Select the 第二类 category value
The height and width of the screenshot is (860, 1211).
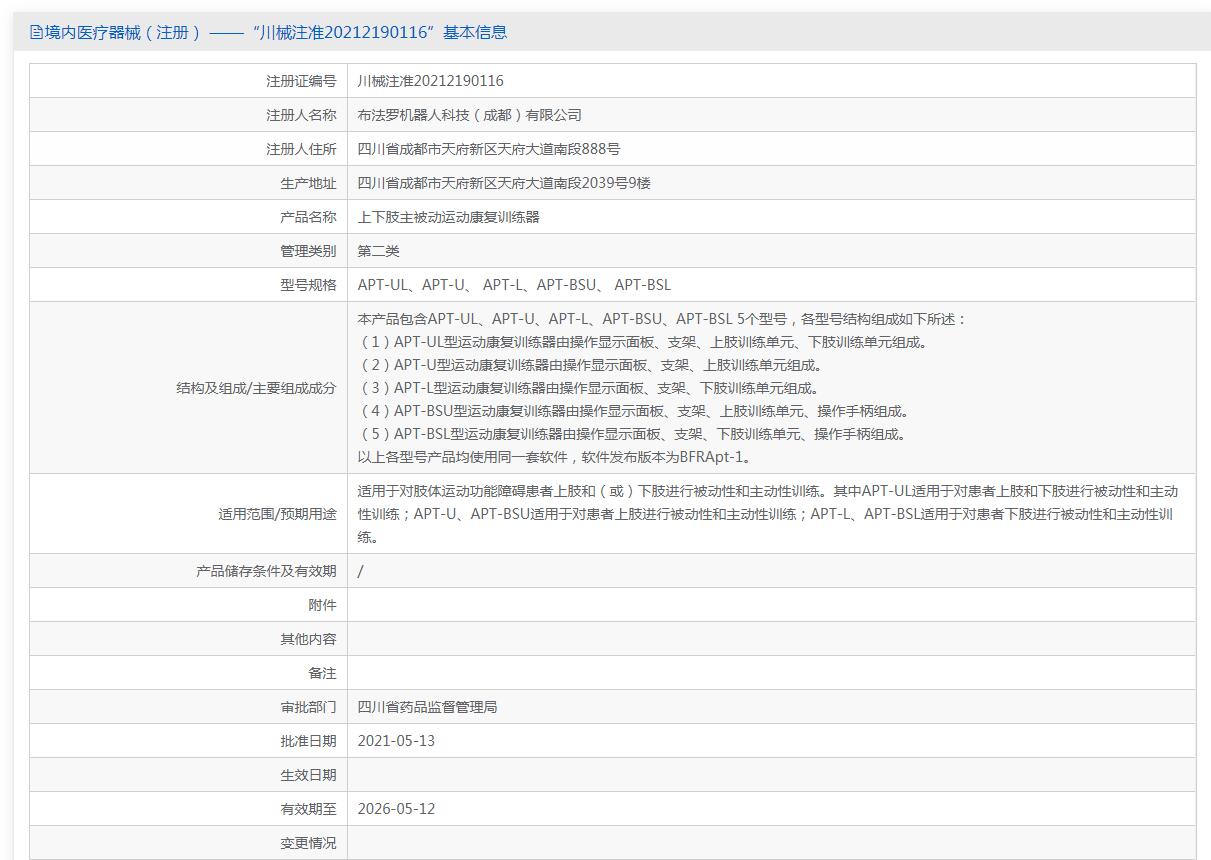tap(379, 251)
